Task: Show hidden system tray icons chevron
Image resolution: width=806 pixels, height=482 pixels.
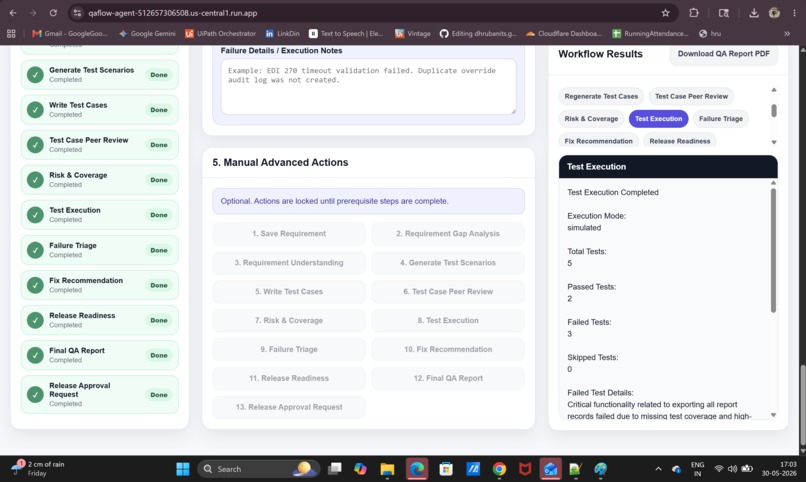Action: [658, 469]
